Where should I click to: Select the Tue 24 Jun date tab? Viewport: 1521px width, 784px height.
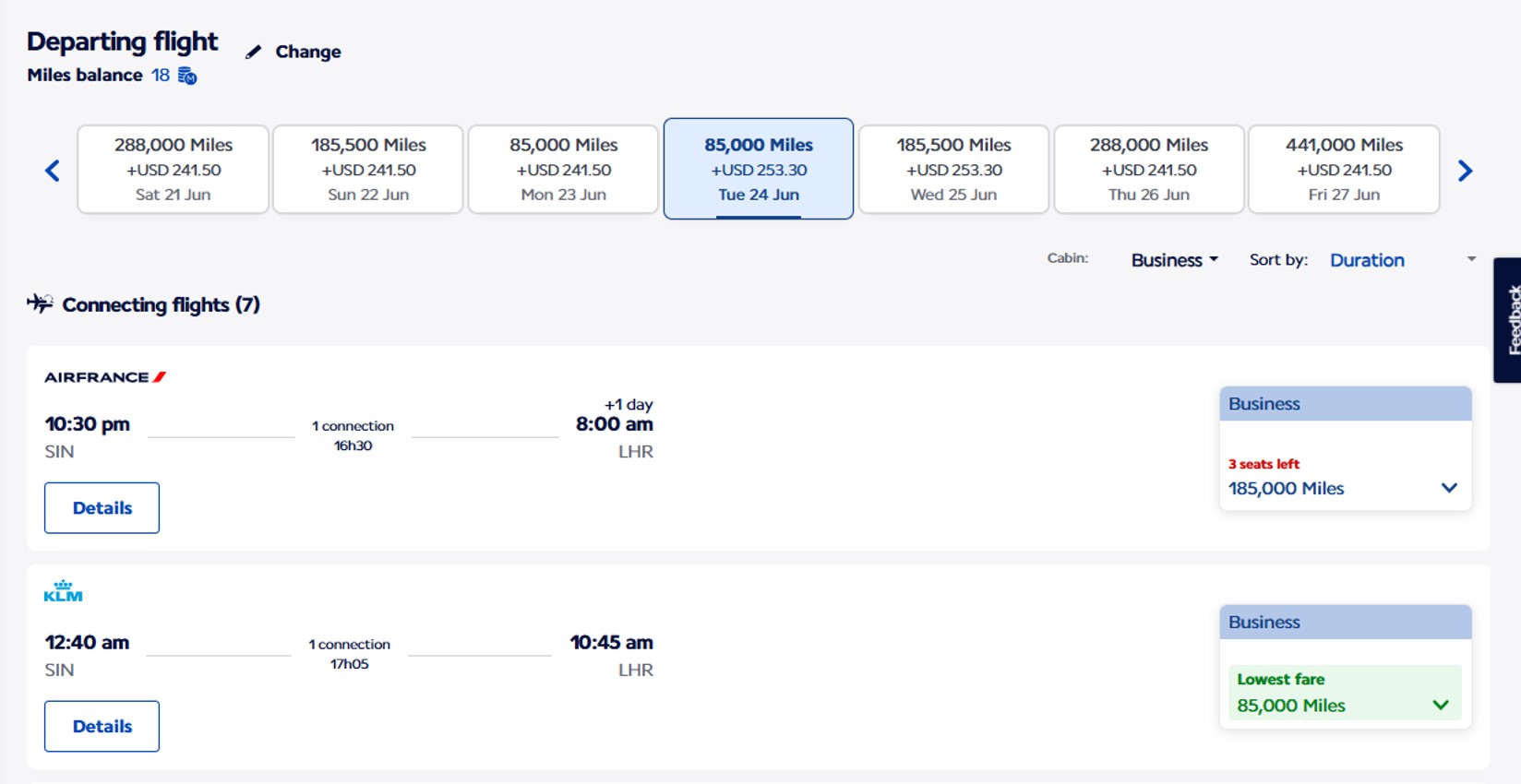759,169
